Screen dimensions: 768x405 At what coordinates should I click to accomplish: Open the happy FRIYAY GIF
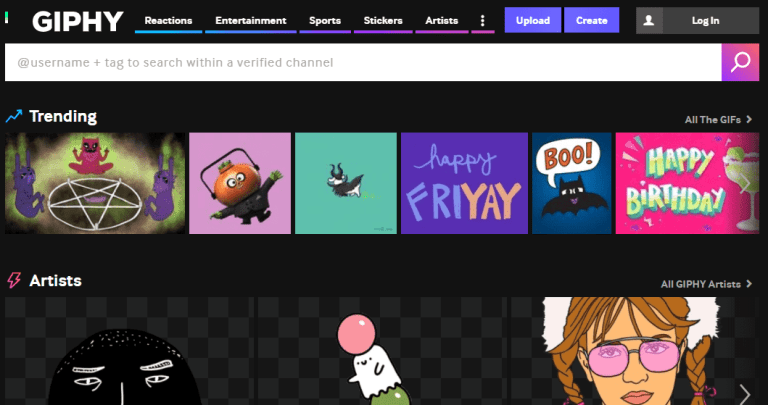click(x=464, y=183)
